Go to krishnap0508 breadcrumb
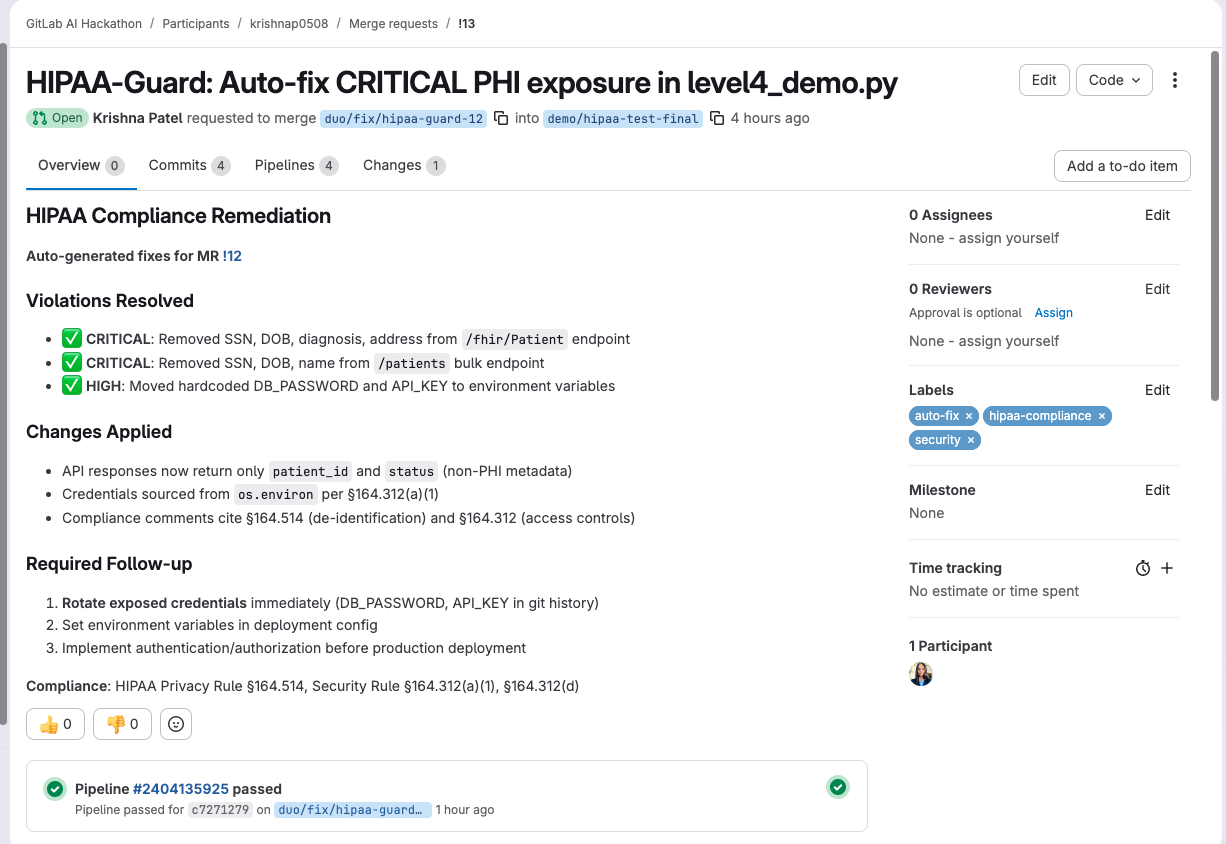Image resolution: width=1226 pixels, height=844 pixels. coord(289,23)
